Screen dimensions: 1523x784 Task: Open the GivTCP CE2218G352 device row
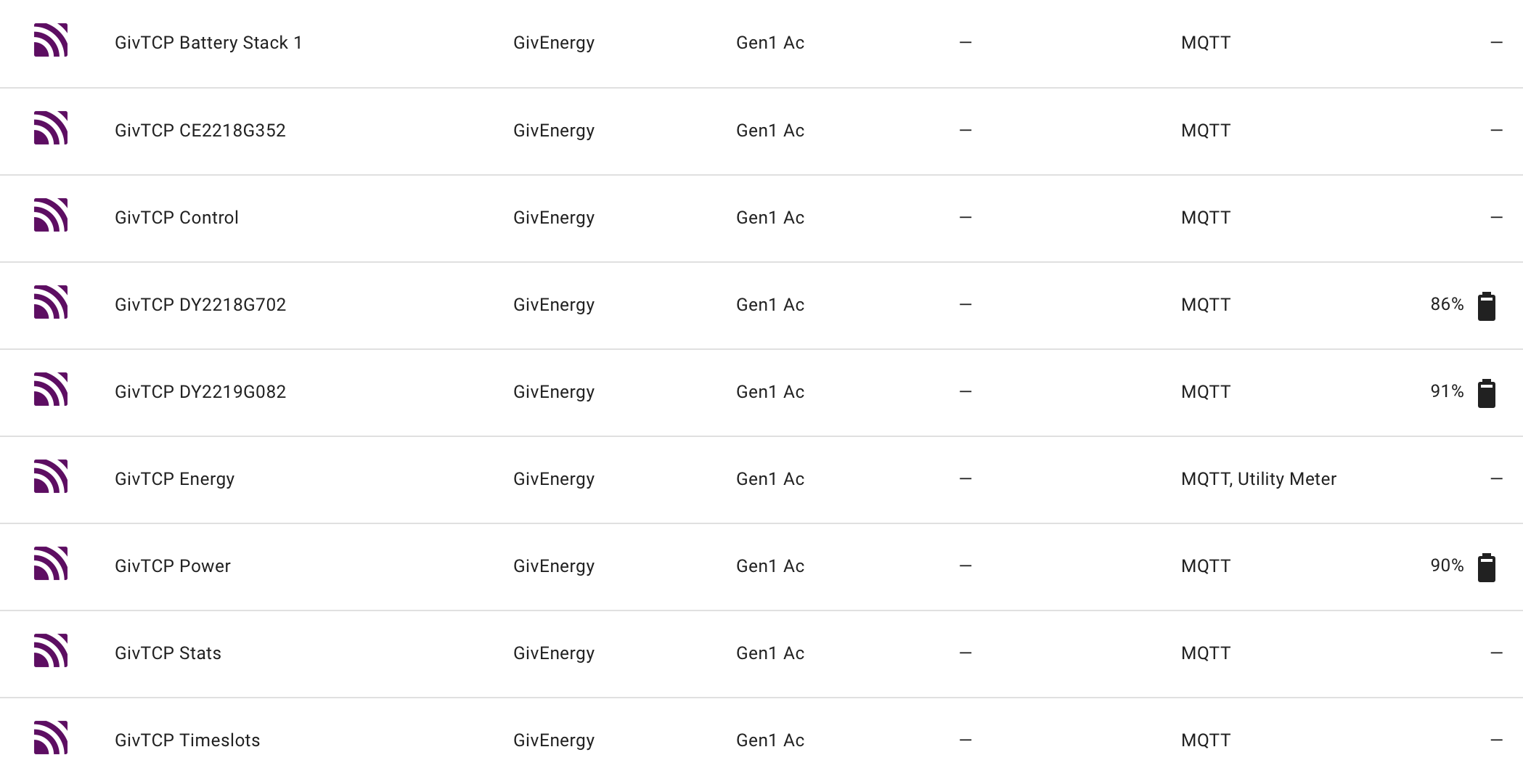pos(761,131)
